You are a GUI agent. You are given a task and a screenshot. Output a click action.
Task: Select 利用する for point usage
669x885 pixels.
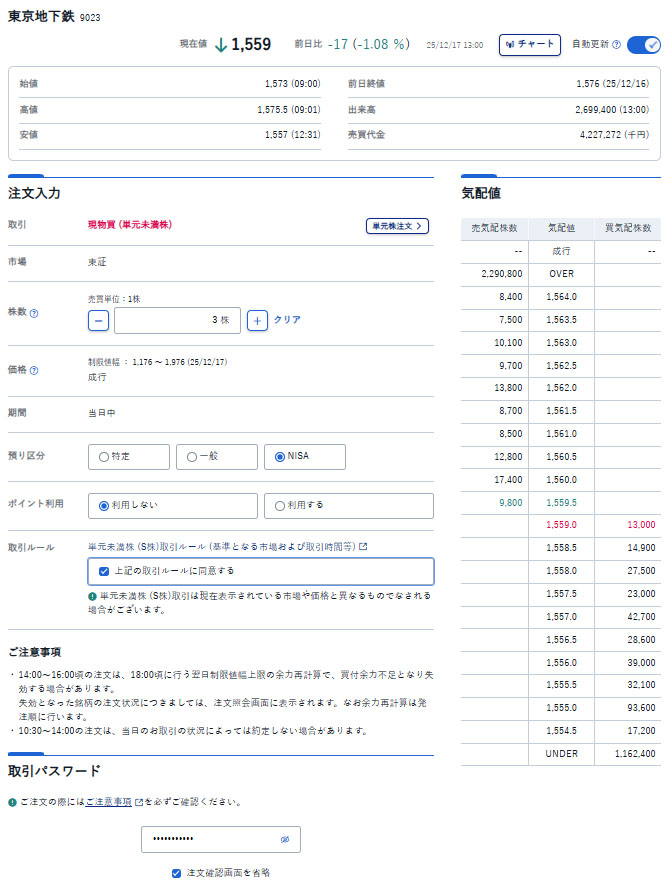pyautogui.click(x=280, y=506)
